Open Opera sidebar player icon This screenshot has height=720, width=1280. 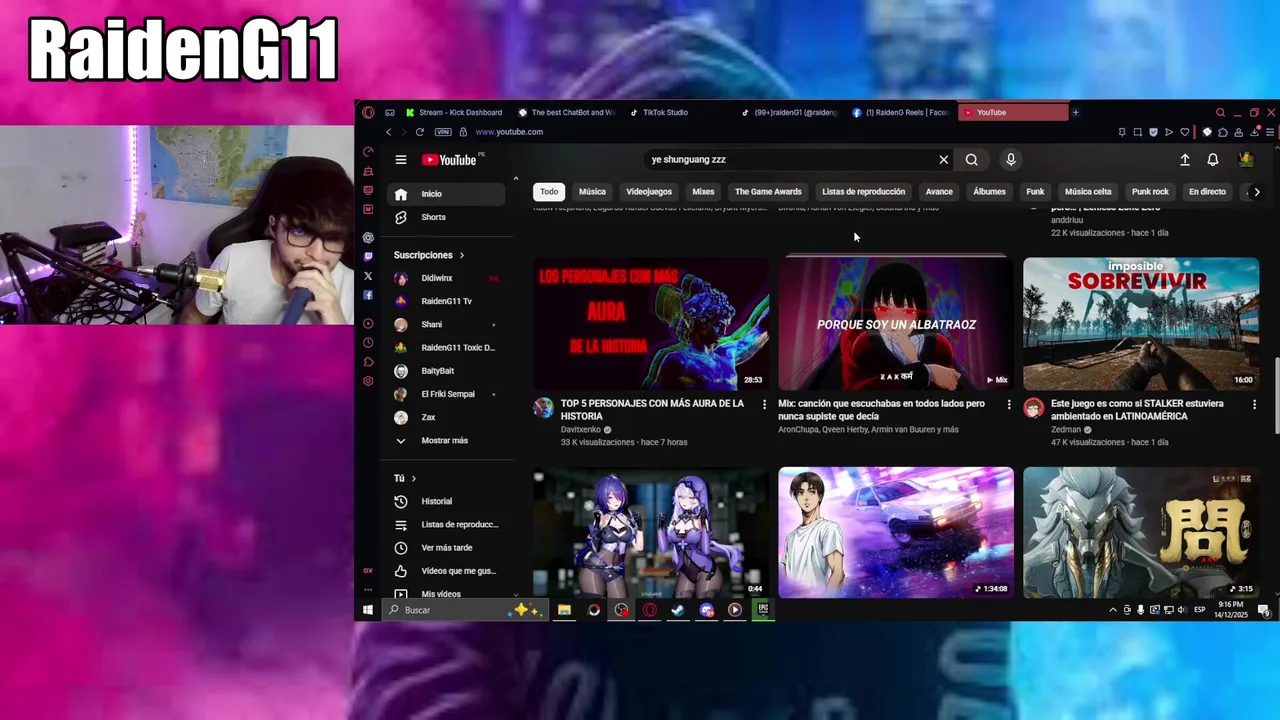[x=368, y=323]
